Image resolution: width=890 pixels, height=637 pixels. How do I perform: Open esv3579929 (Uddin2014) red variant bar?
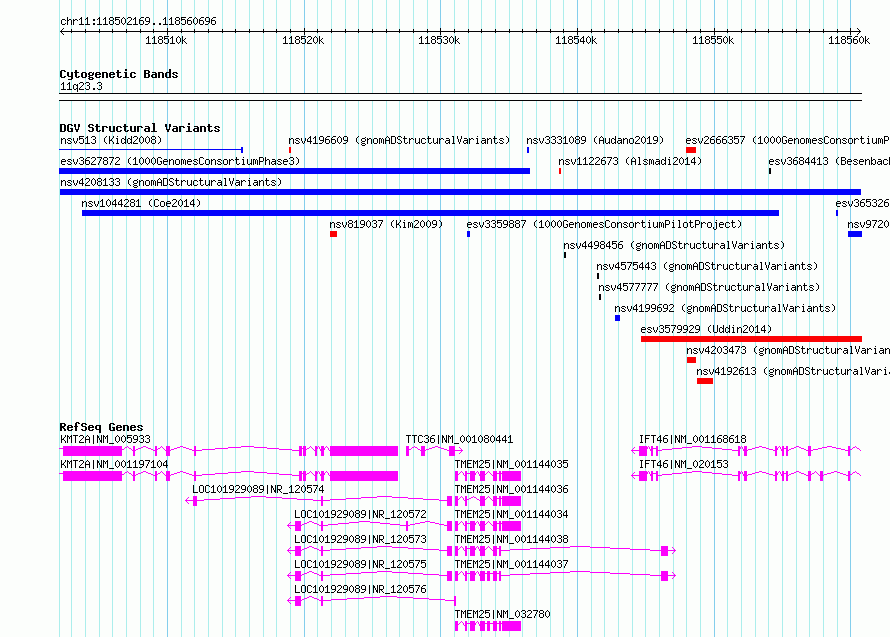752,339
